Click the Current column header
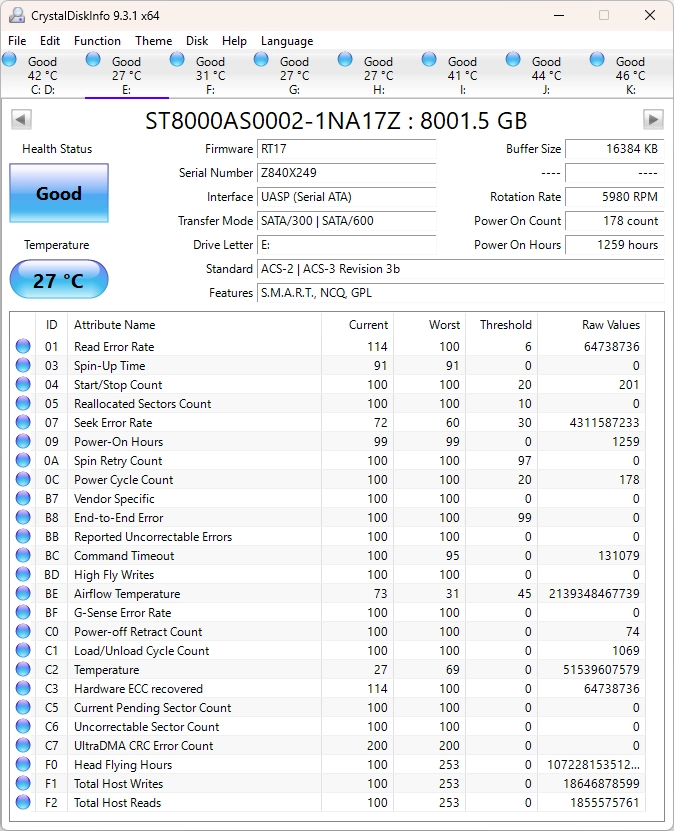674x831 pixels. (x=357, y=324)
